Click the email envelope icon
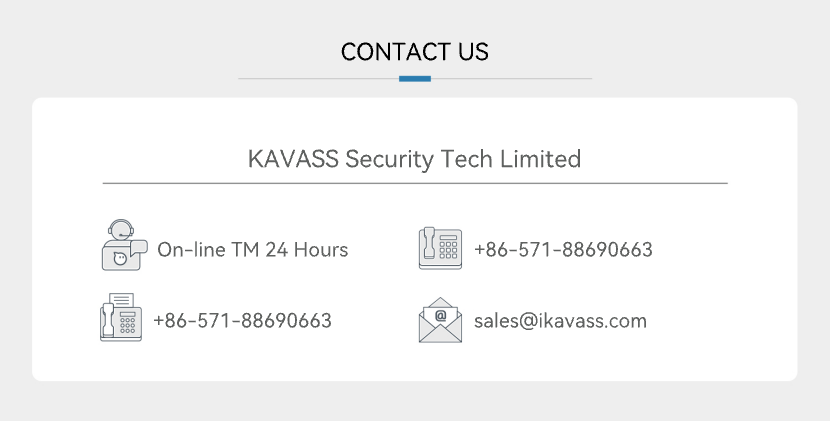The height and width of the screenshot is (421, 830). pyautogui.click(x=440, y=320)
